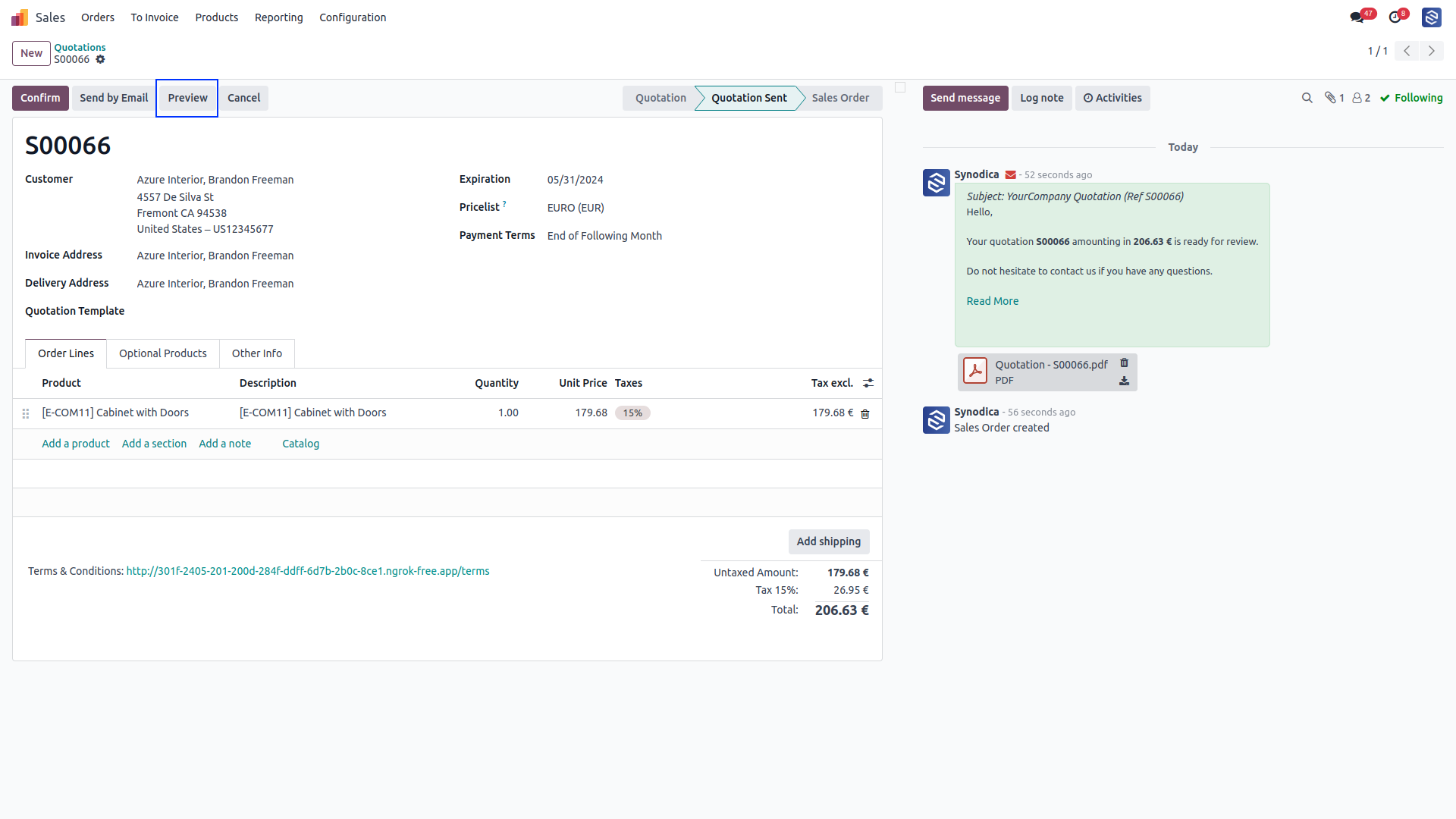1456x819 pixels.
Task: Select the Quotation status stage
Action: coord(661,98)
